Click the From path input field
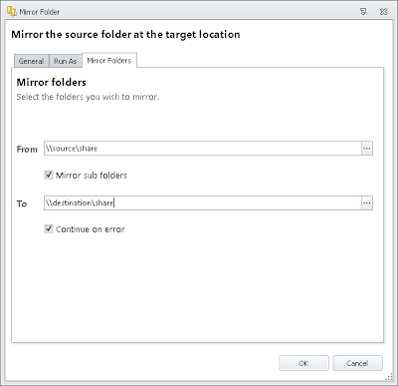The height and width of the screenshot is (386, 398). (x=203, y=148)
